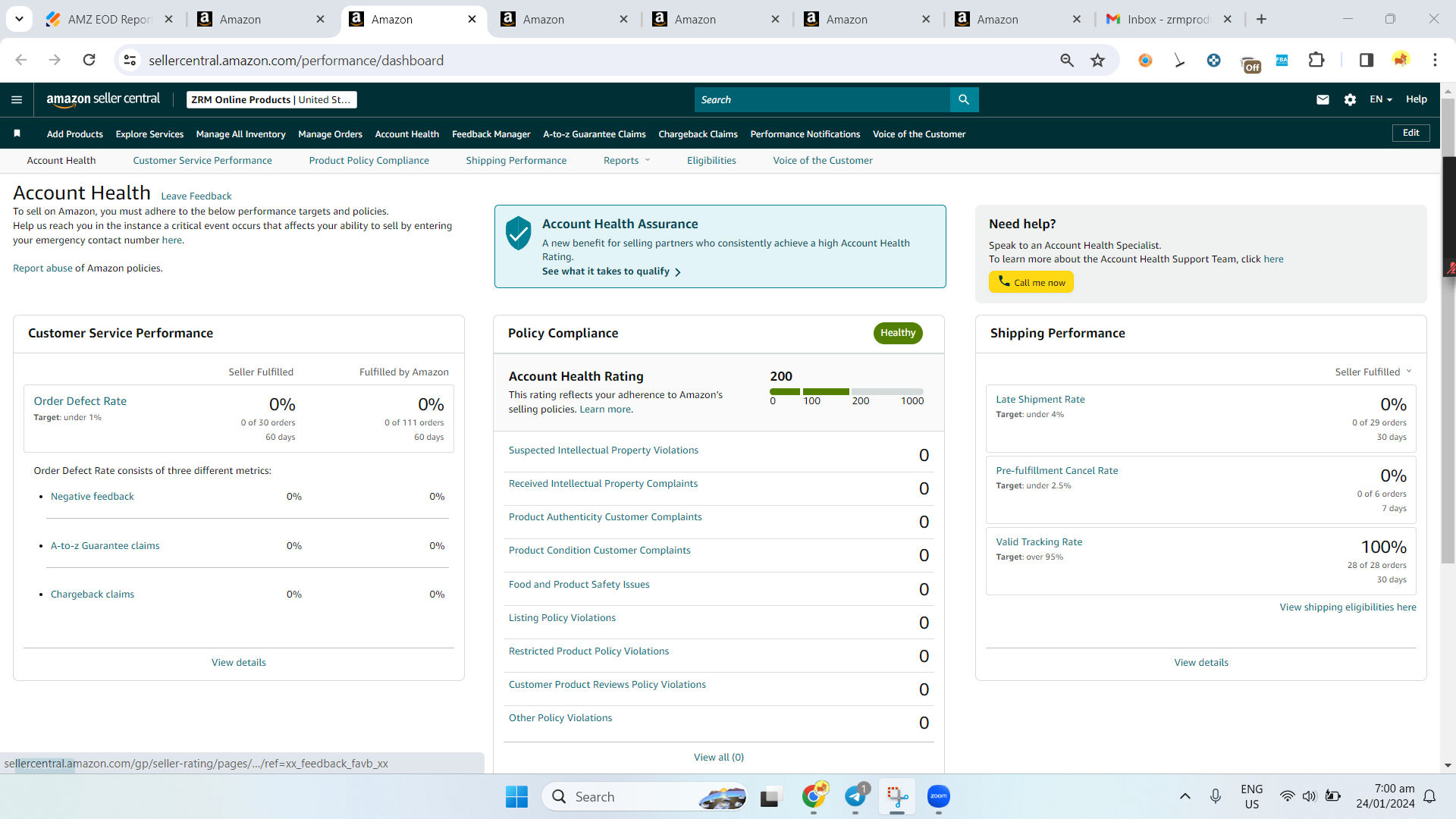Viewport: 1456px width, 819px height.
Task: Open the settings gear icon
Action: (1350, 99)
